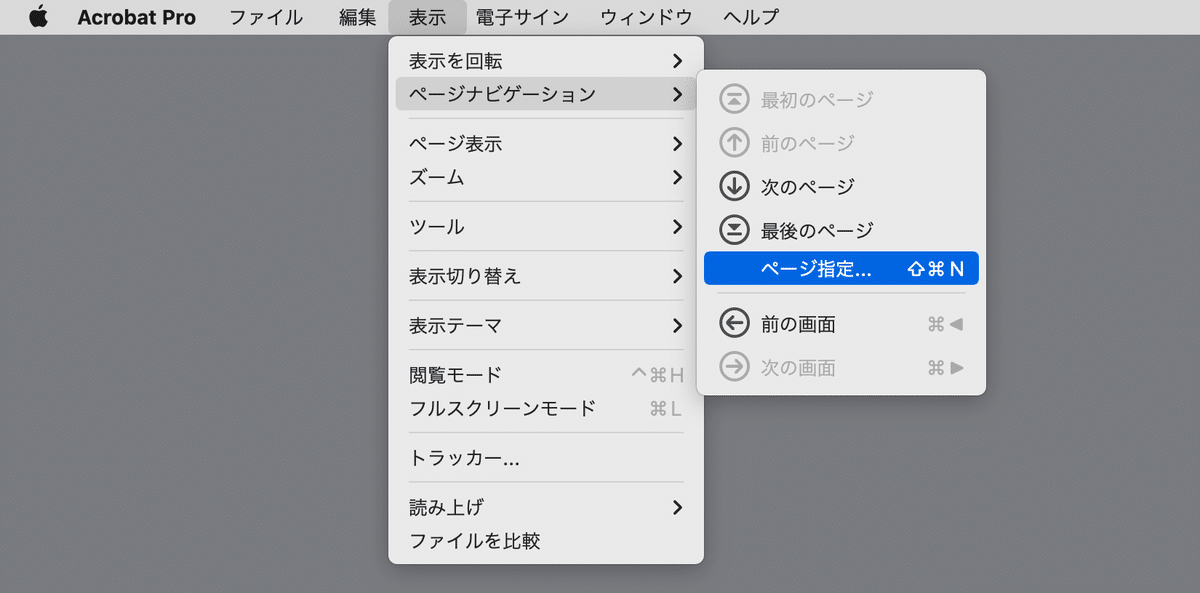Open the Acrobat Pro application menu
The image size is (1200, 593).
137,17
